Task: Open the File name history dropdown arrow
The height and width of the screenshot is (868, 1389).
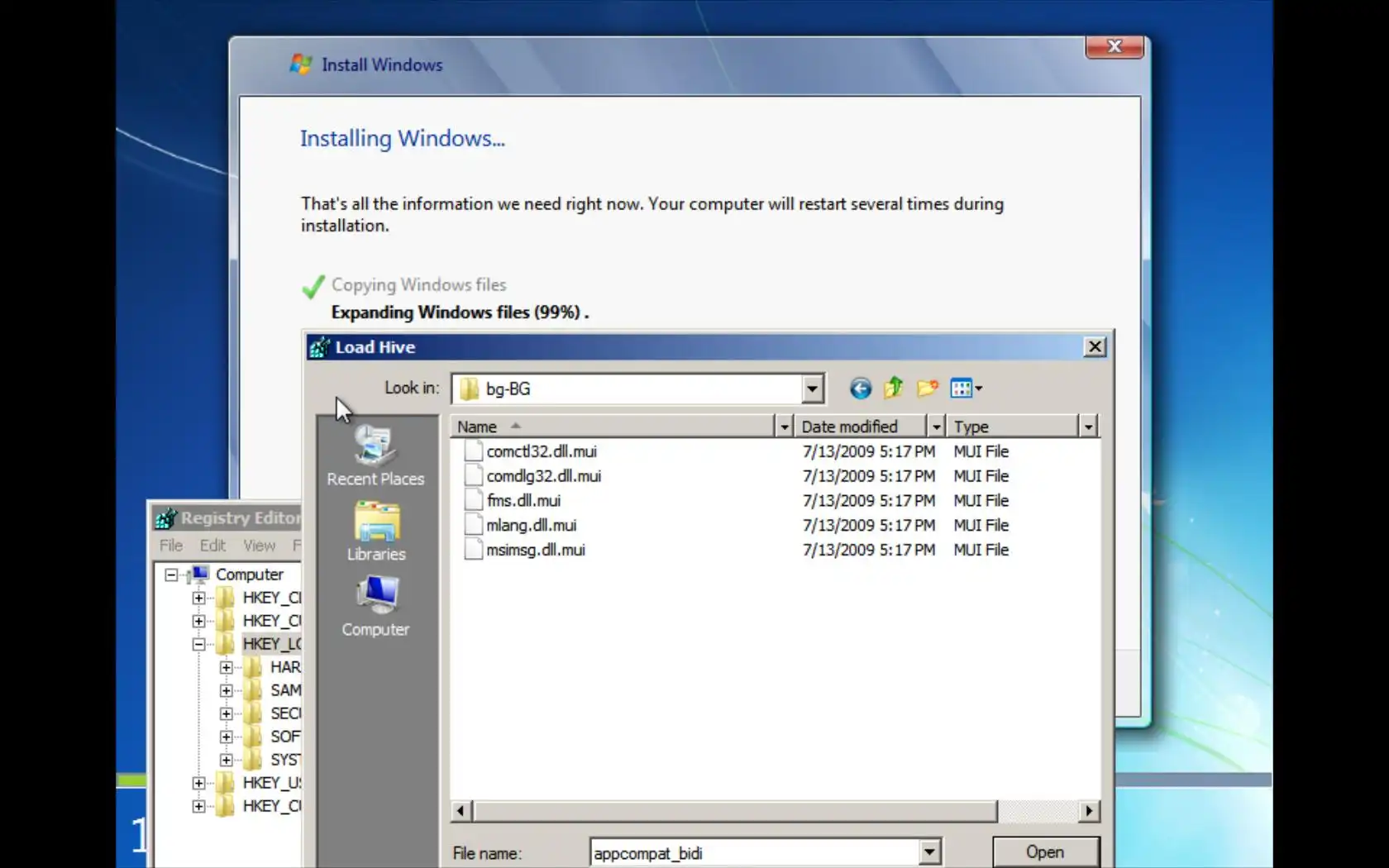Action: (929, 851)
